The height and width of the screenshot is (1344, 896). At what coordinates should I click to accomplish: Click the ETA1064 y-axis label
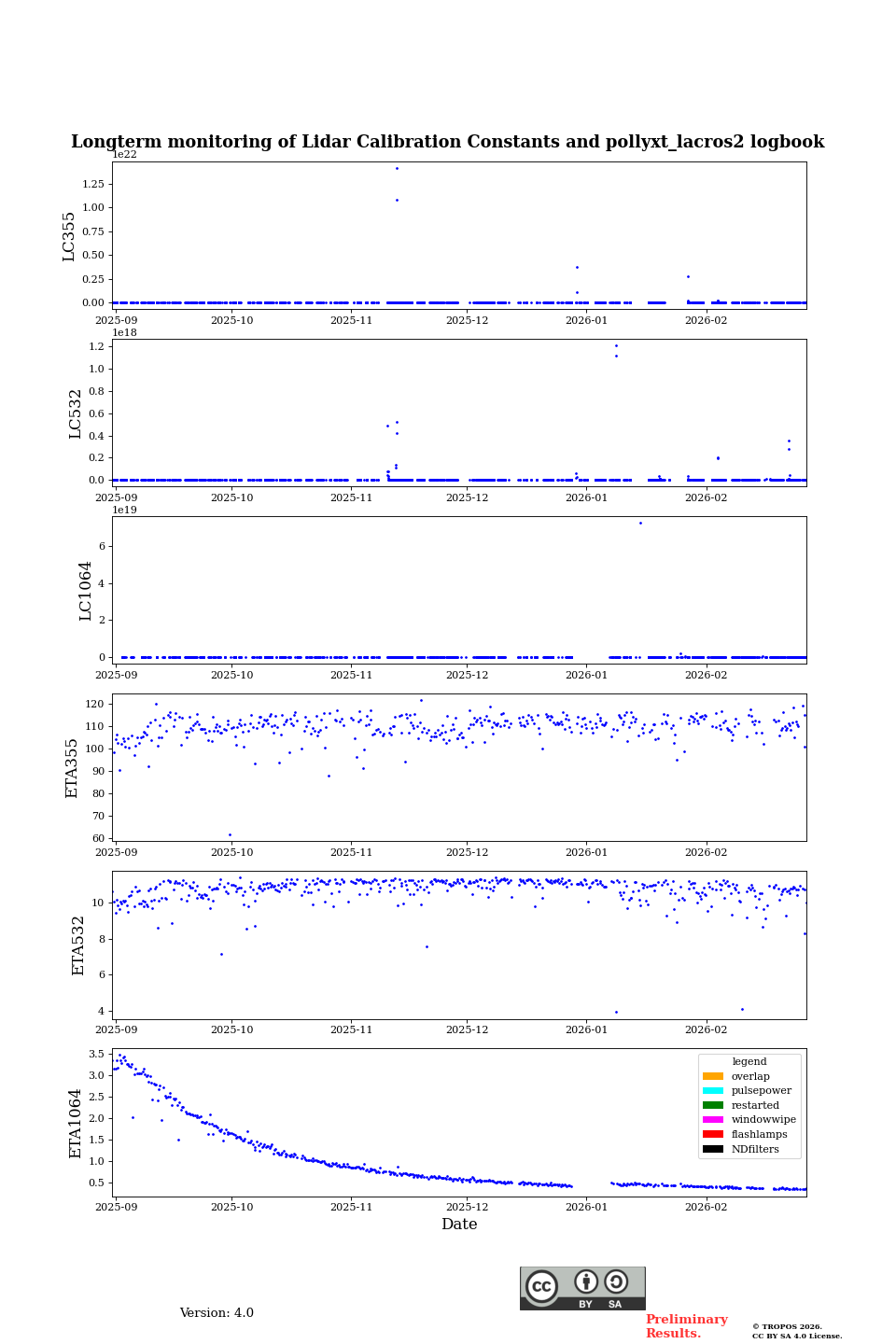click(76, 1123)
